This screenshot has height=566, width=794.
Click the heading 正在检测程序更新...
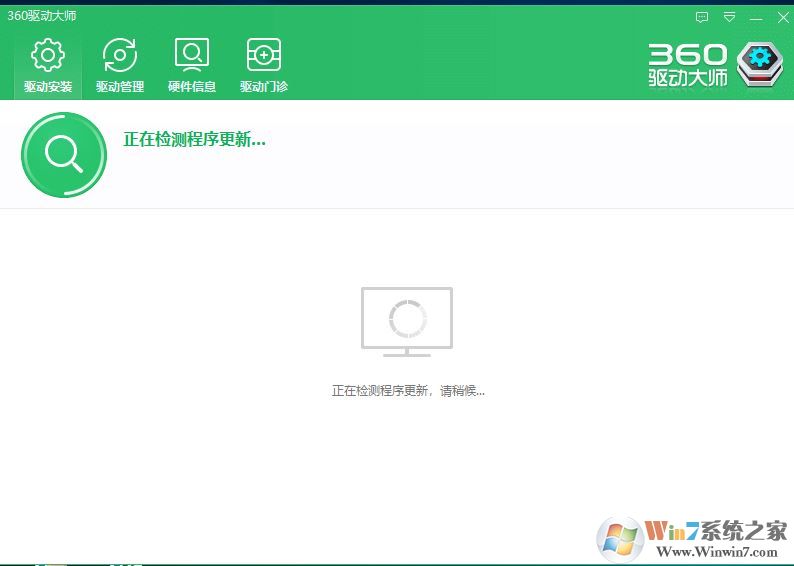(194, 139)
